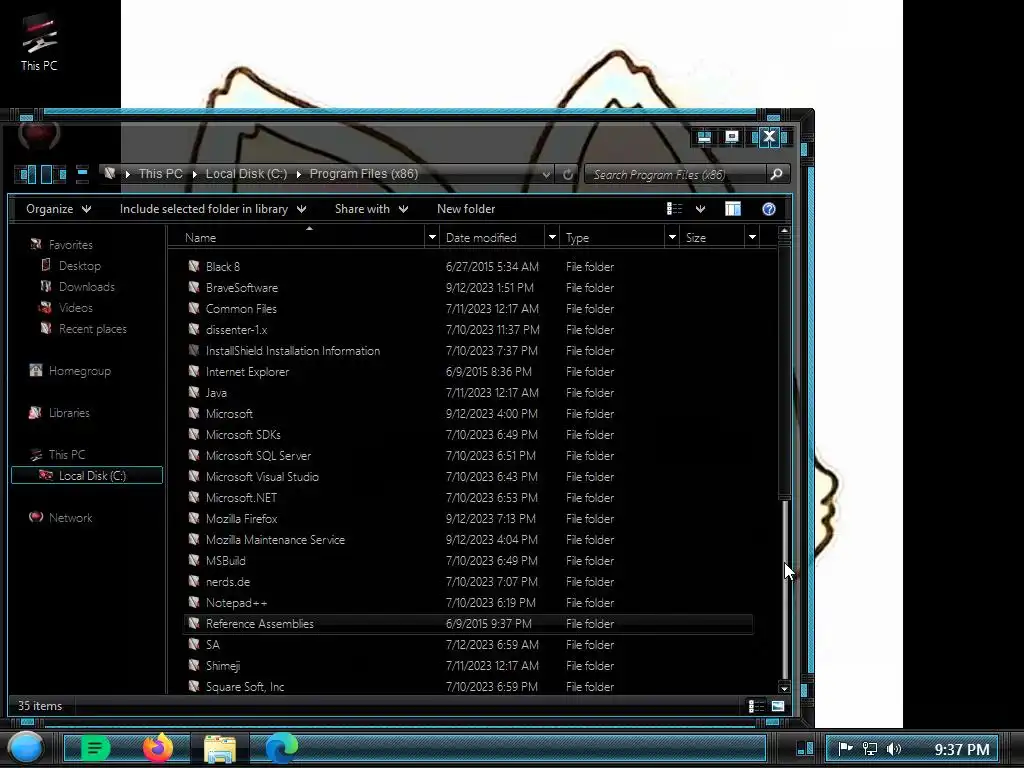This screenshot has height=768, width=1024.
Task: Select the Microsoft Visual Studio folder
Action: pos(262,477)
